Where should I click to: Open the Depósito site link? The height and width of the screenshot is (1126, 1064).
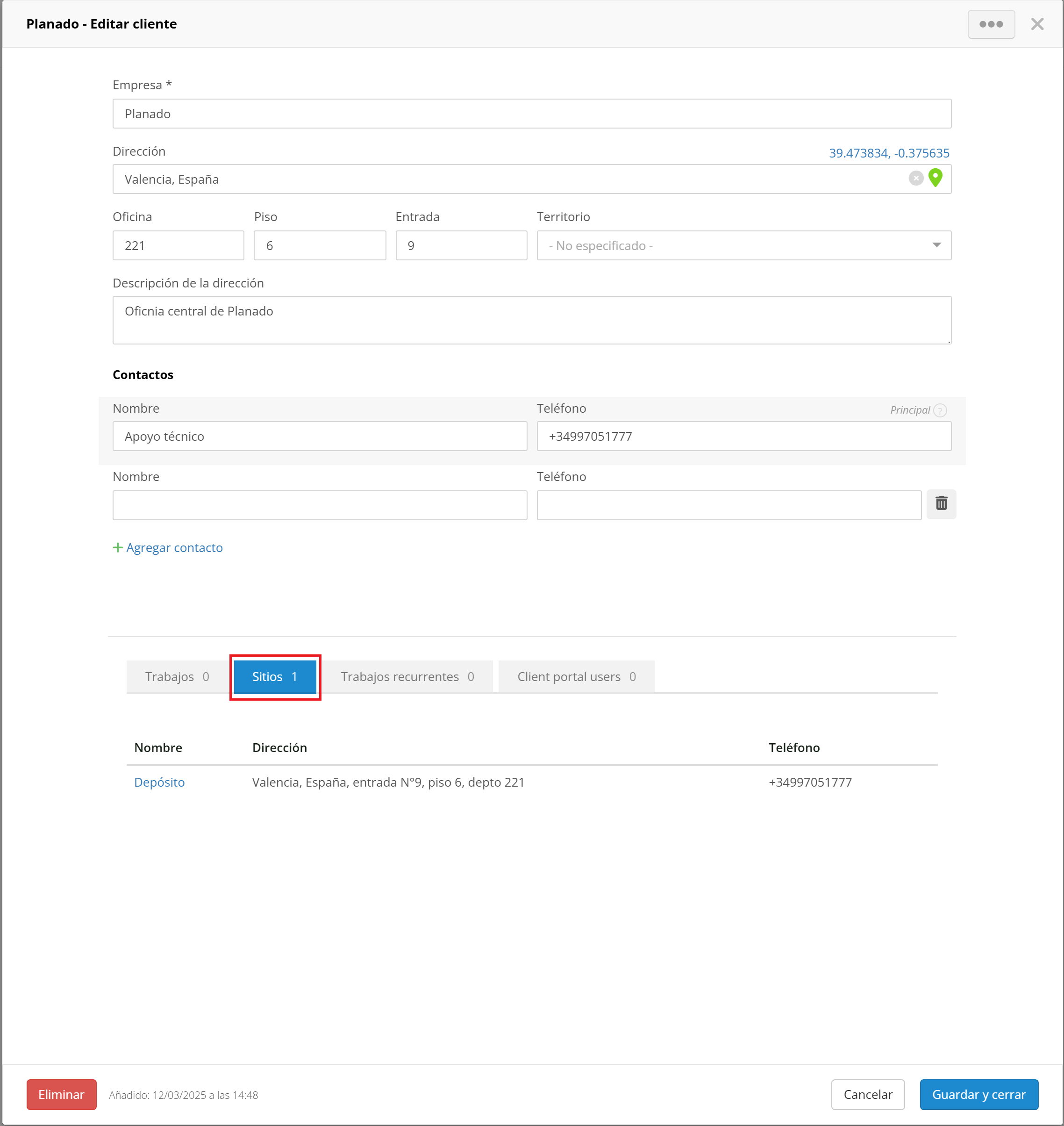[x=159, y=782]
